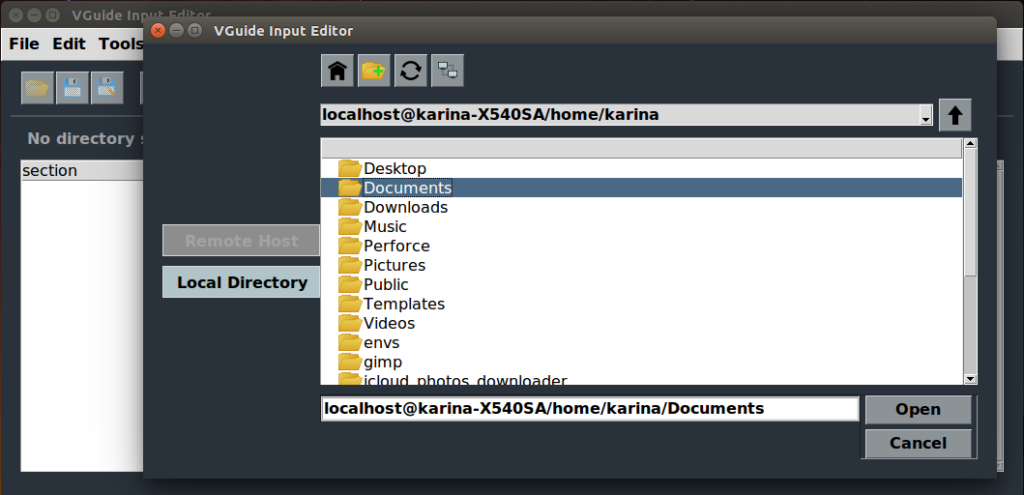Image resolution: width=1024 pixels, height=495 pixels.
Task: Click the file list column header
Action: click(x=641, y=148)
